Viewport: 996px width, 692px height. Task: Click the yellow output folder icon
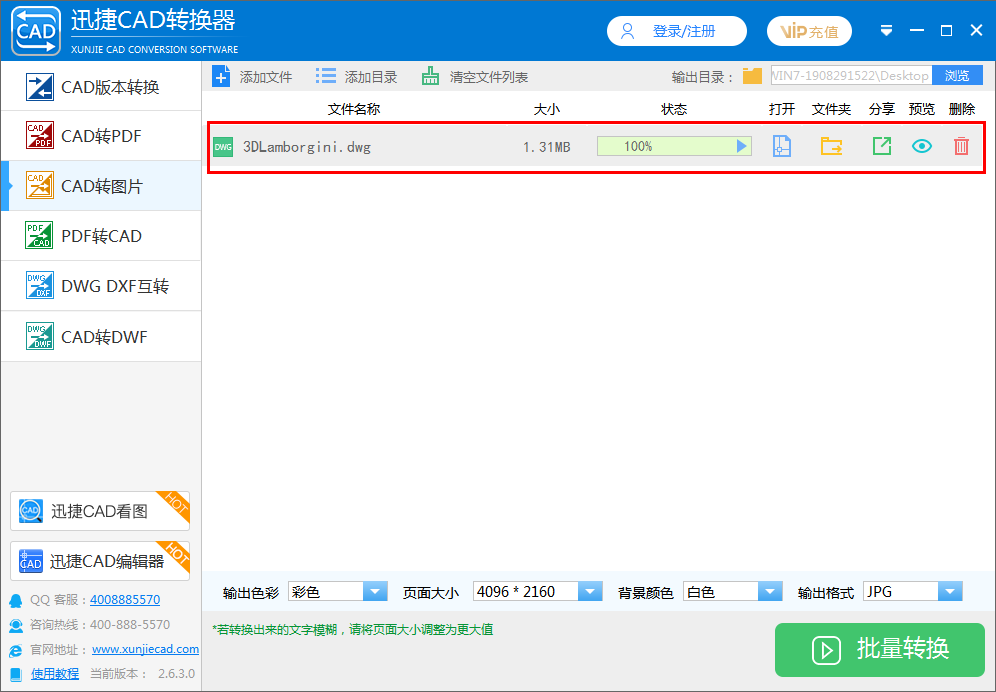[x=752, y=76]
